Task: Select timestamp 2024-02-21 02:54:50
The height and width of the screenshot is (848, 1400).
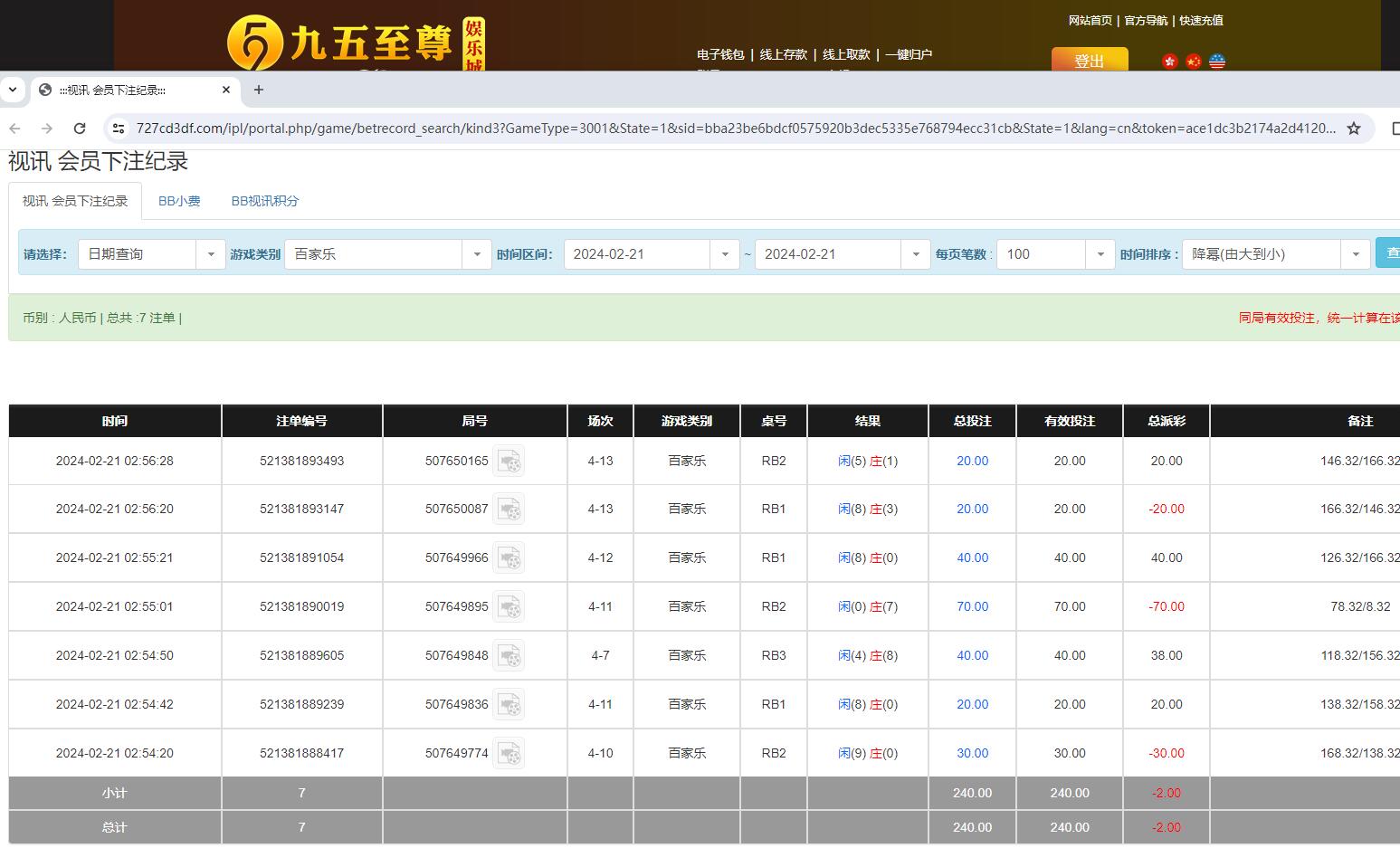Action: coord(115,655)
